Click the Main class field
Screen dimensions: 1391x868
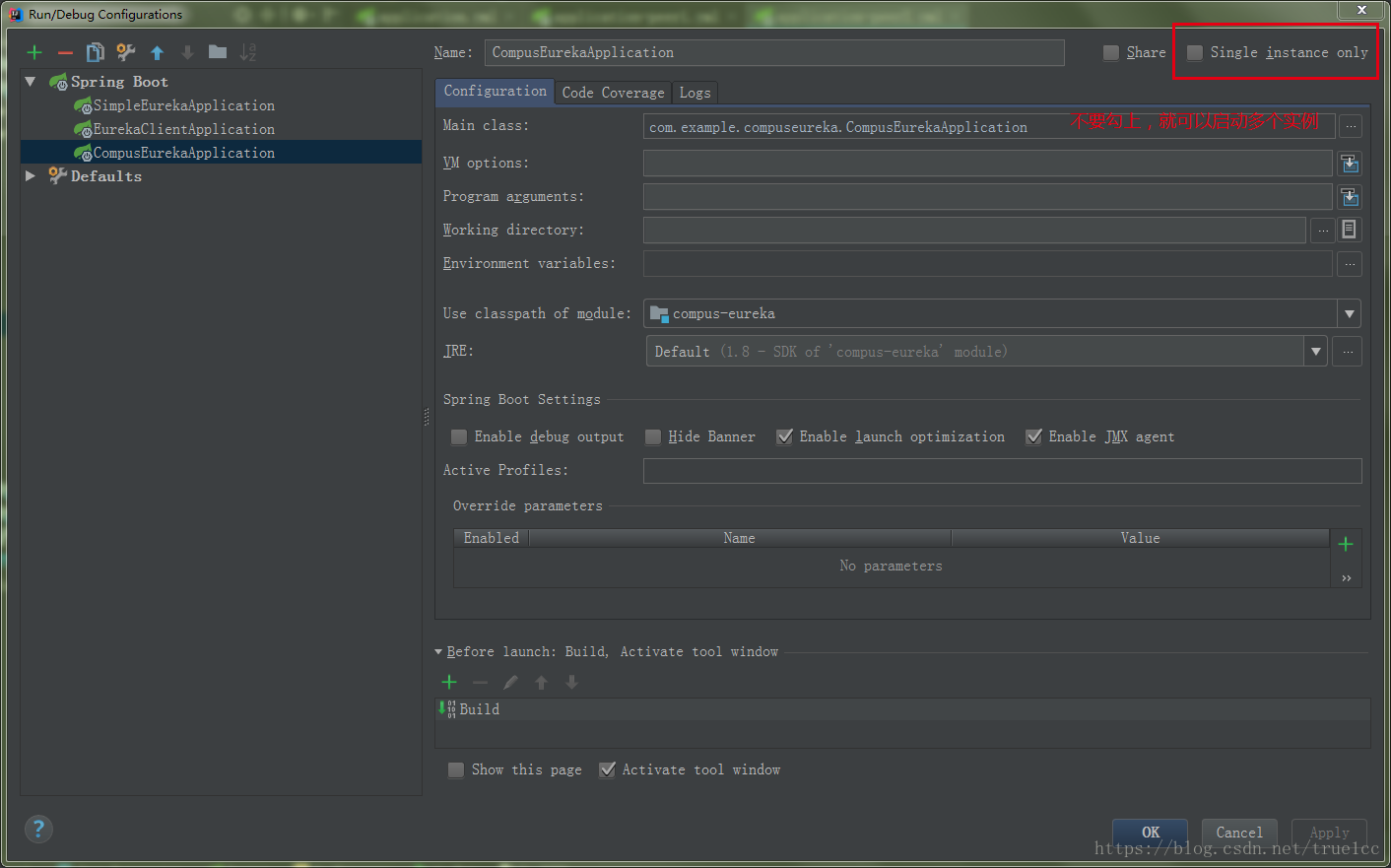[x=989, y=126]
